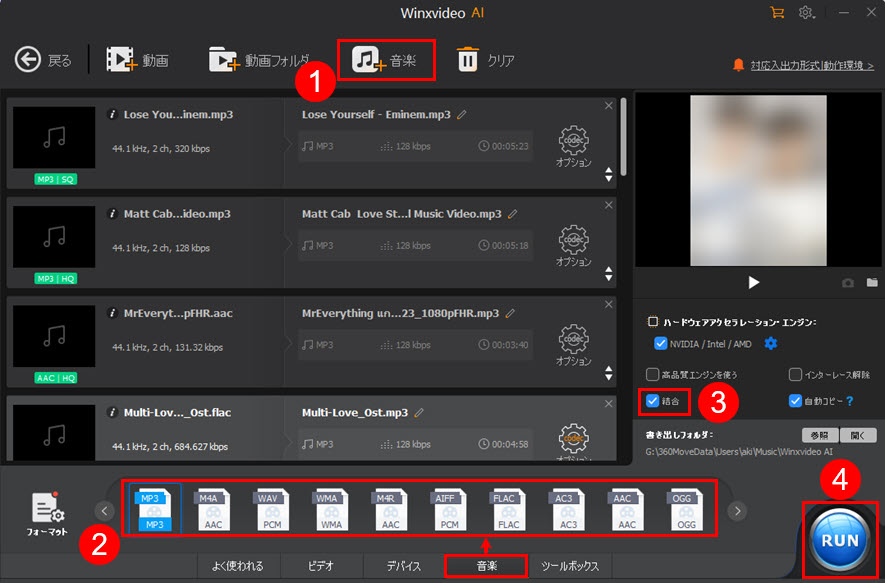Show info for Multi-Lov..._Ost.flac

click(x=112, y=413)
